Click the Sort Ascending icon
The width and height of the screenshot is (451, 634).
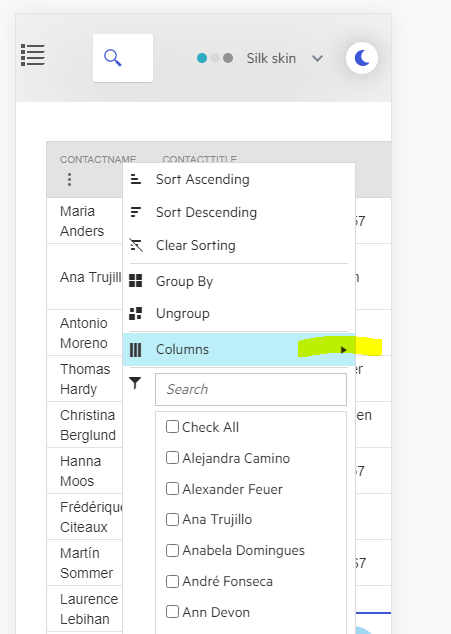[136, 179]
